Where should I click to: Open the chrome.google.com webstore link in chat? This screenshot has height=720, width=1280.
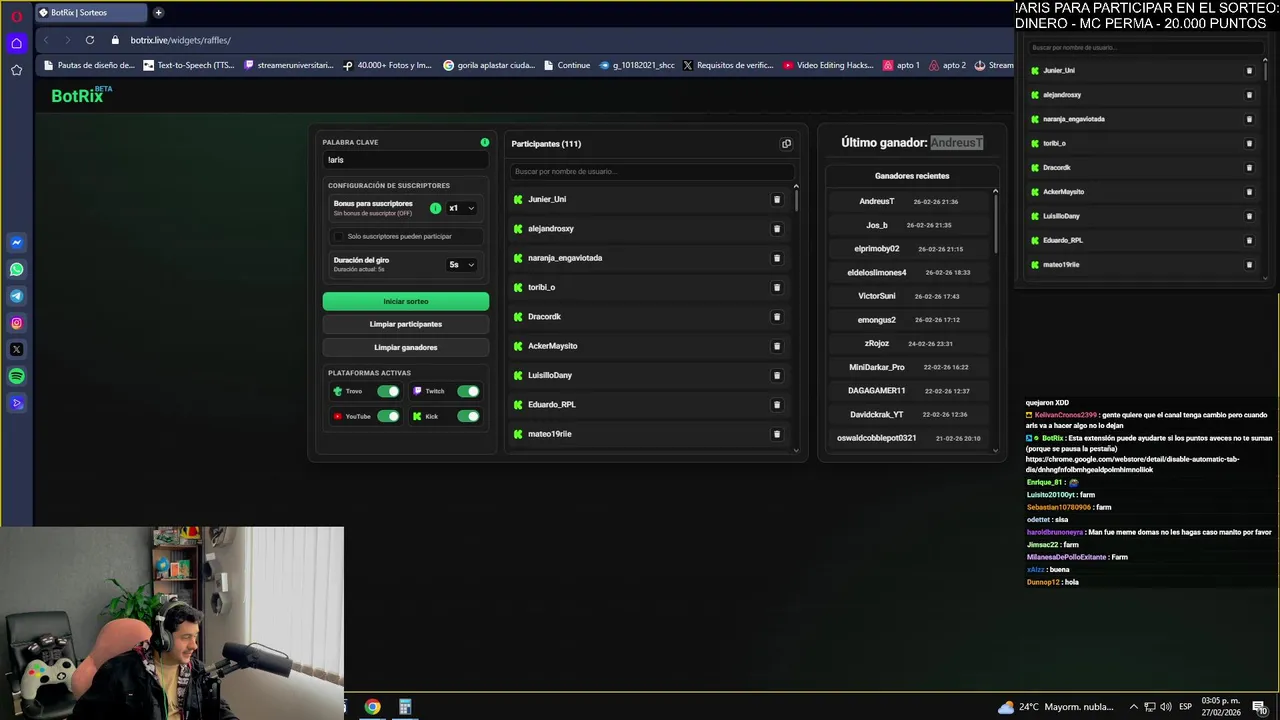click(1133, 464)
